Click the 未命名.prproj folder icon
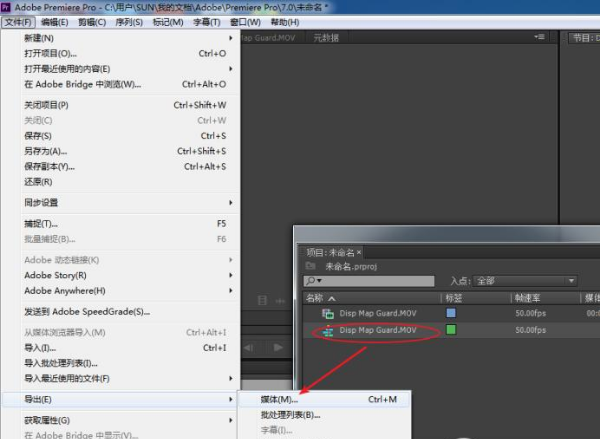 [x=310, y=266]
